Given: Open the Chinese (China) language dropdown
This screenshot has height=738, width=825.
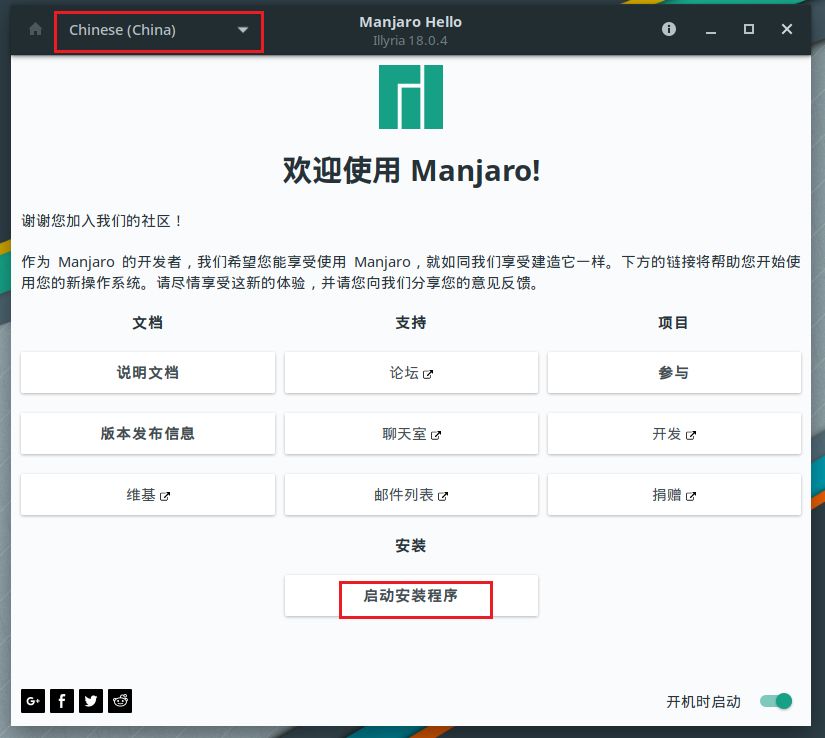Looking at the screenshot, I should 158,31.
